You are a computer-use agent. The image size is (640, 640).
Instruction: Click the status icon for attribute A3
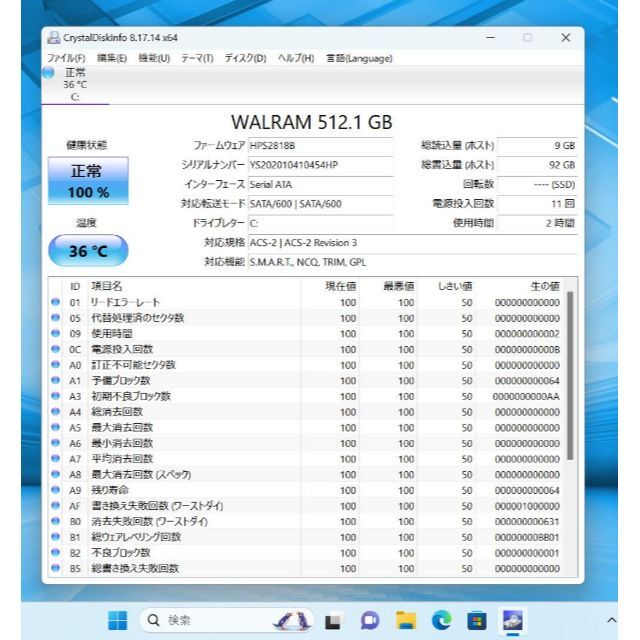[56, 396]
